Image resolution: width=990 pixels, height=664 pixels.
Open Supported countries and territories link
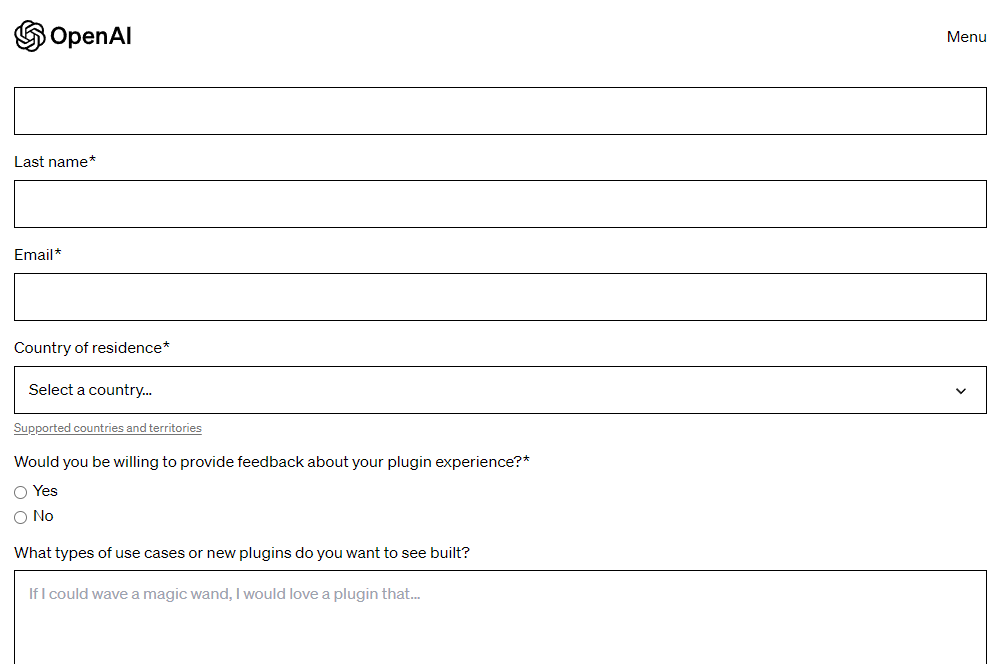[107, 428]
